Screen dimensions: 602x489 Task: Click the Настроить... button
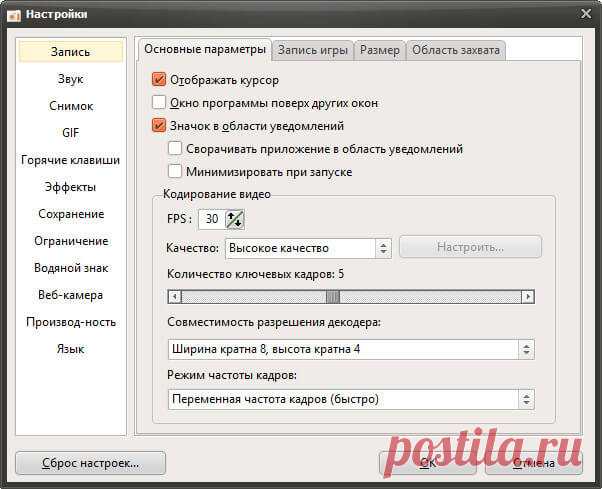470,247
